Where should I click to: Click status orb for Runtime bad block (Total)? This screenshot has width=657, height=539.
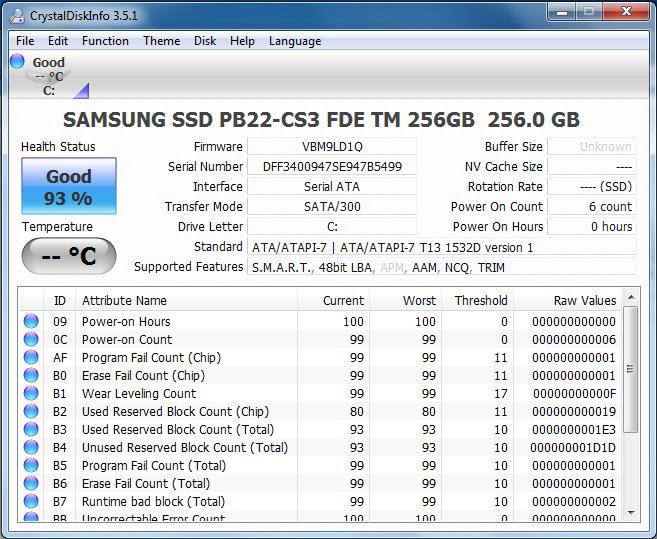(31, 501)
